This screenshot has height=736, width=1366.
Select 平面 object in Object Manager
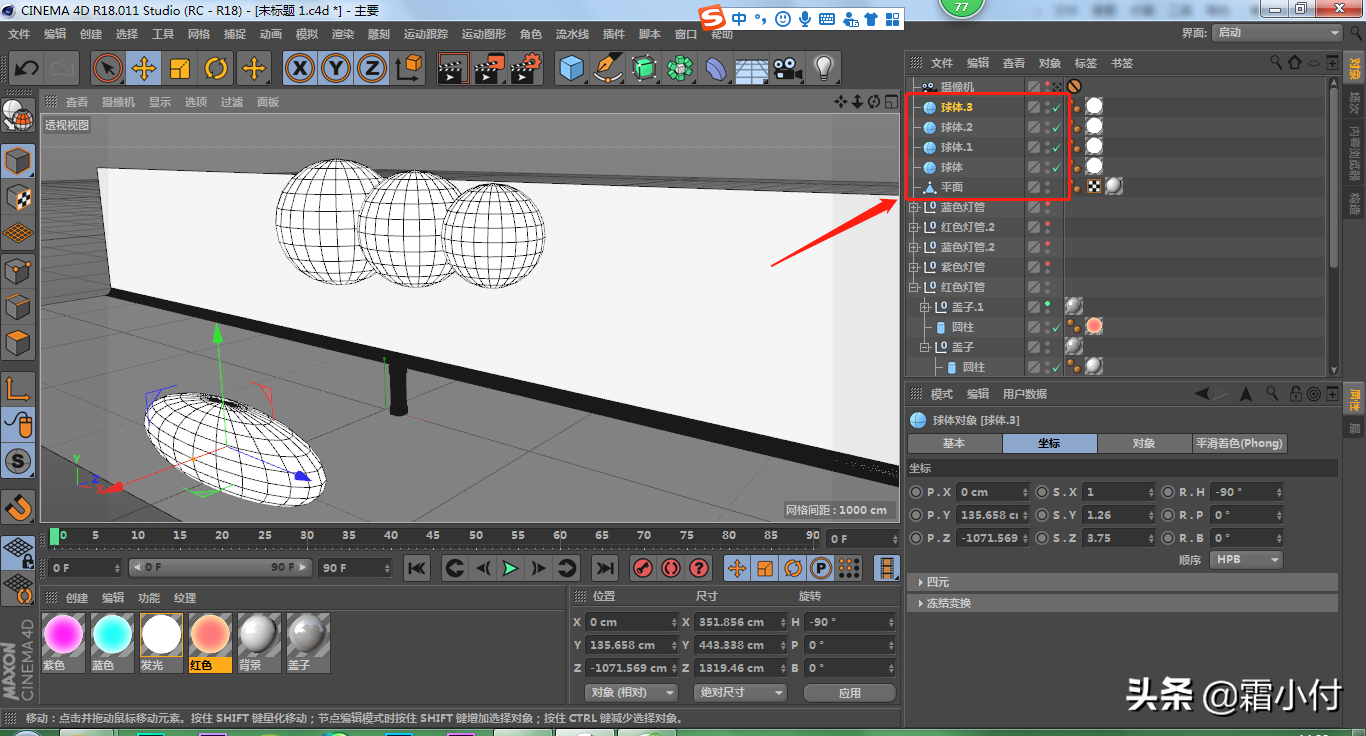[x=951, y=187]
